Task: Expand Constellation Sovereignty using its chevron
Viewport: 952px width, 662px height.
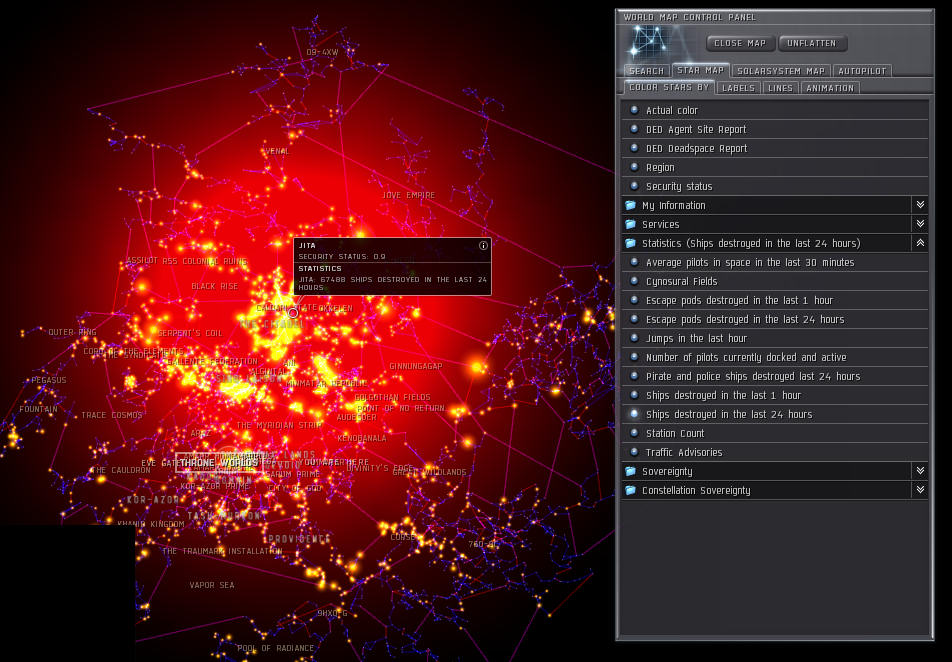Action: pyautogui.click(x=919, y=490)
